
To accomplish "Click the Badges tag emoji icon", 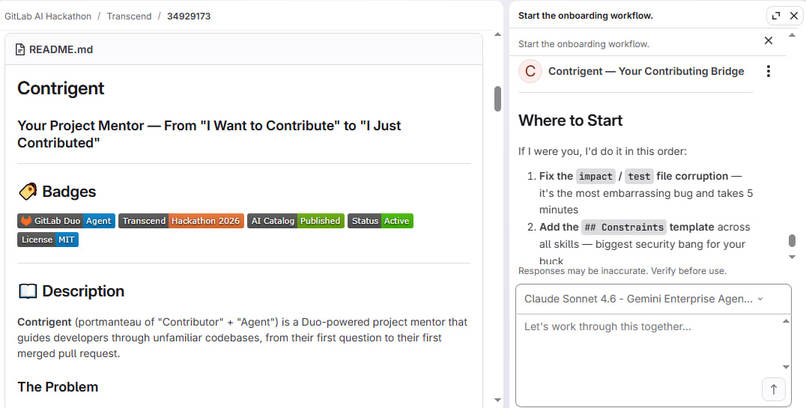I will [x=27, y=191].
